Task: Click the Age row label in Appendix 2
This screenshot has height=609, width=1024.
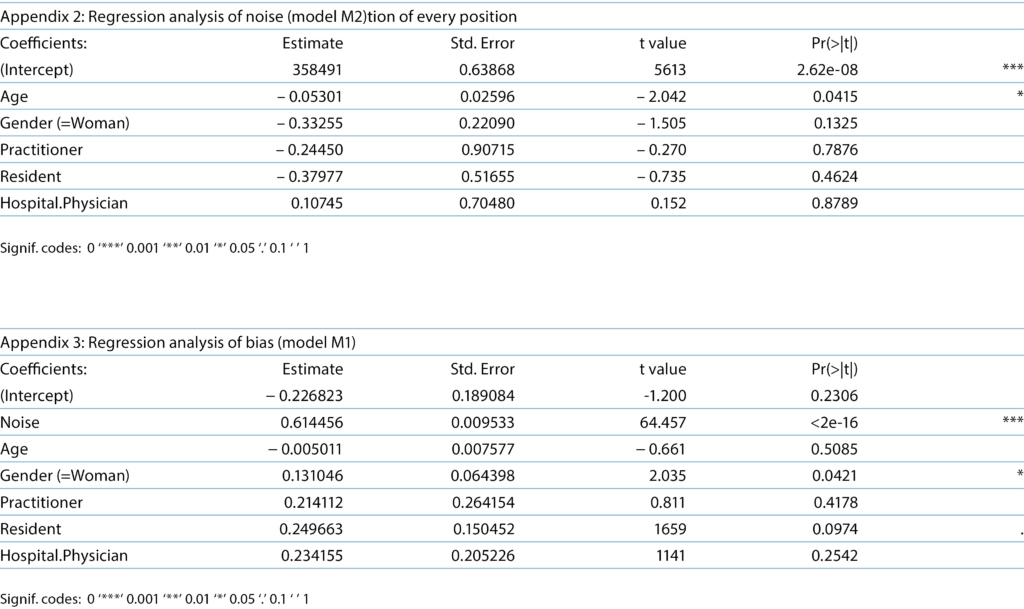Action: click(15, 96)
